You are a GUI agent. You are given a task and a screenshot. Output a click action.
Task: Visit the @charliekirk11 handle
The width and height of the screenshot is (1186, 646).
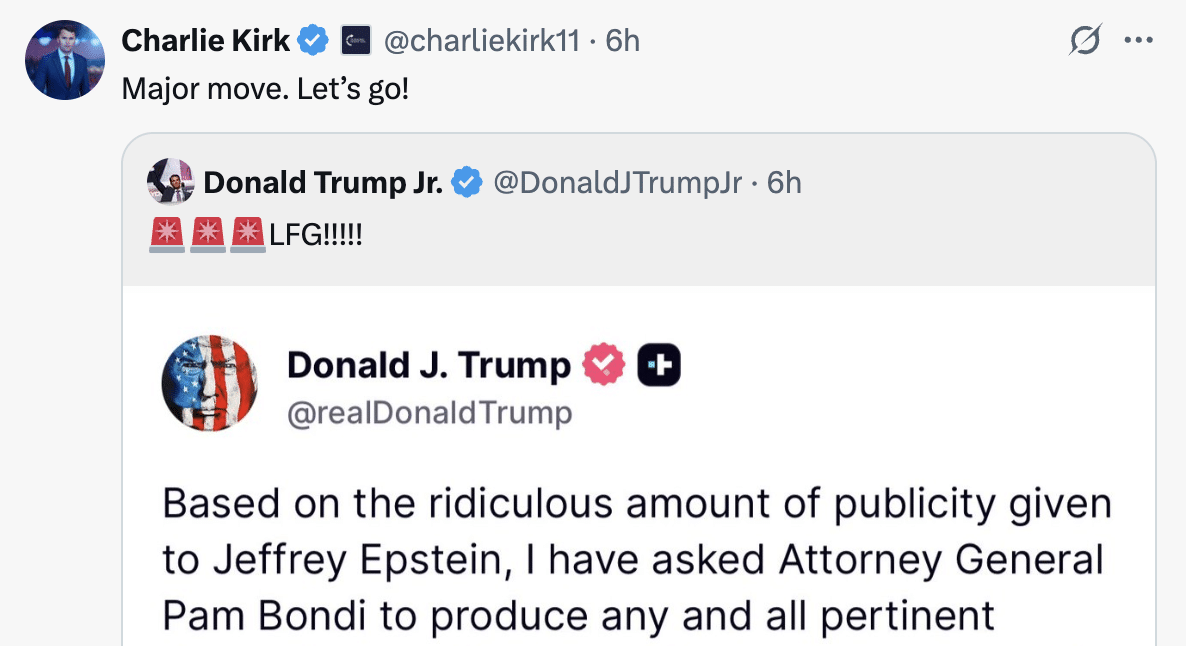(482, 41)
